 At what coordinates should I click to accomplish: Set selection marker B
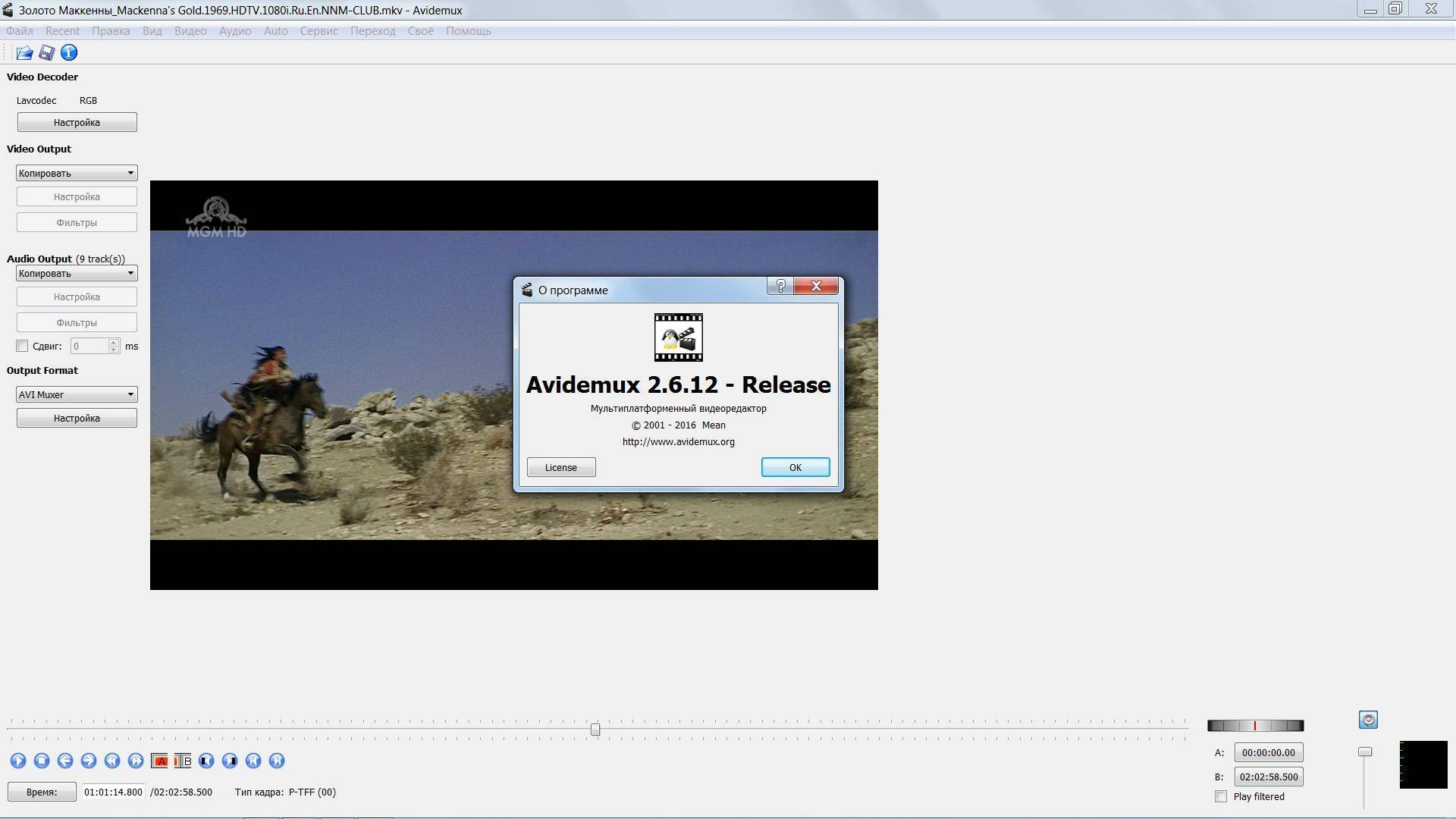(x=183, y=761)
